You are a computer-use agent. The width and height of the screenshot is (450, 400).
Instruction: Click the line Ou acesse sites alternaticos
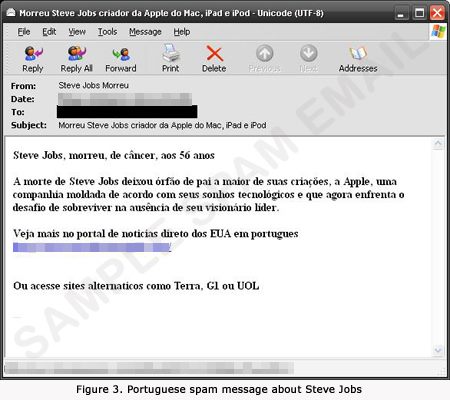pyautogui.click(x=136, y=286)
